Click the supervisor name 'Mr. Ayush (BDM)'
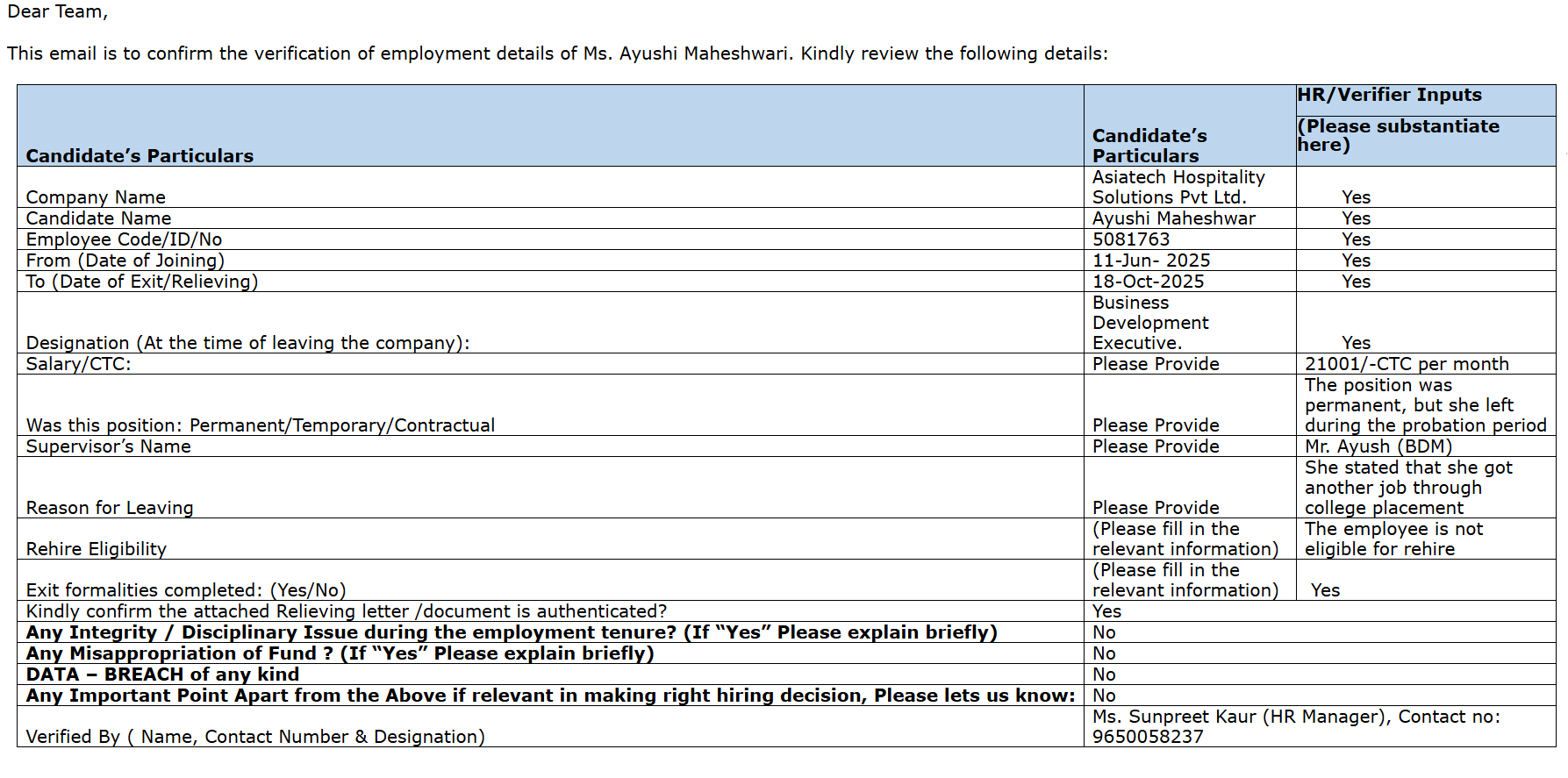Image resolution: width=1568 pixels, height=778 pixels. [x=1378, y=446]
